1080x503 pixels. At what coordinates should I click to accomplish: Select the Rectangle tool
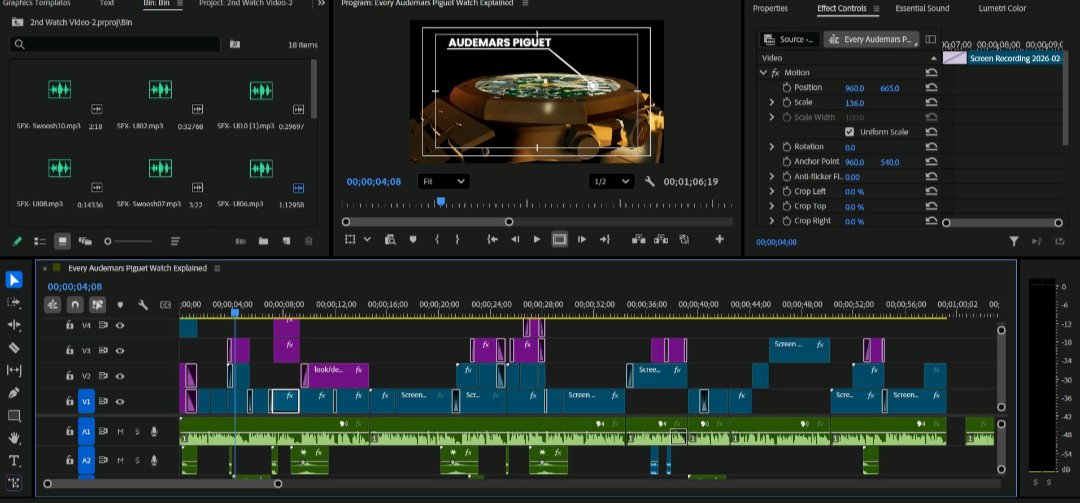14,415
